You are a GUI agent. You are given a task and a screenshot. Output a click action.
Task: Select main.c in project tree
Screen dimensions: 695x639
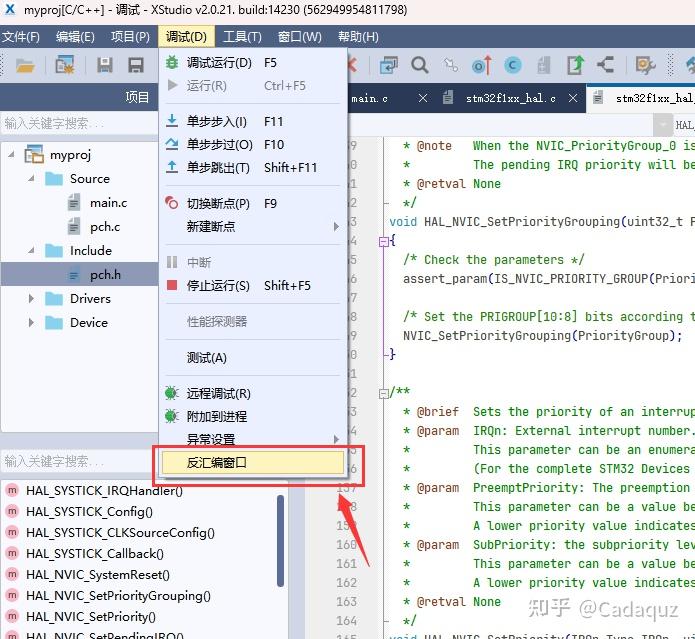point(108,203)
